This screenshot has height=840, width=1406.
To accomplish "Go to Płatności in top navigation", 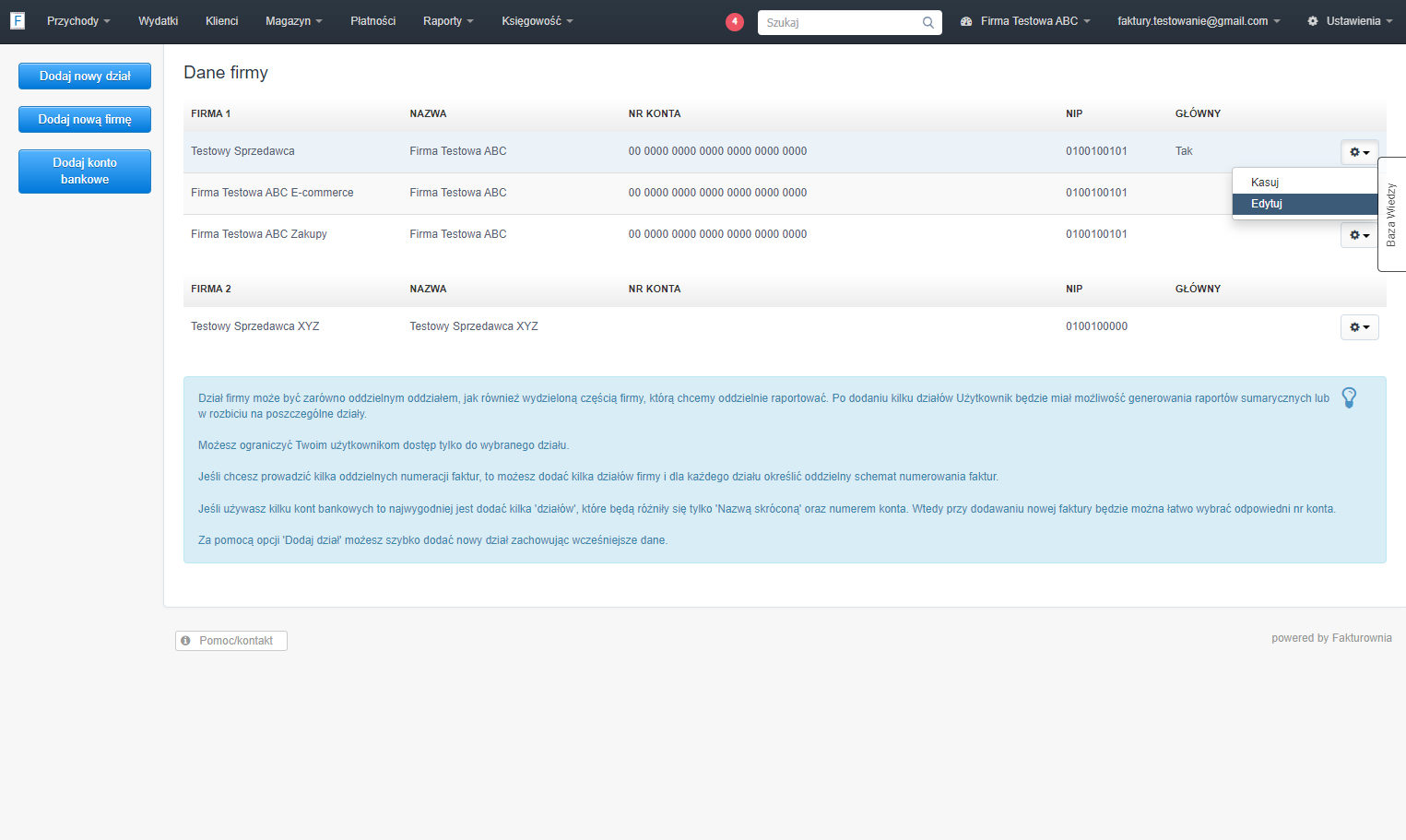I will pos(372,21).
